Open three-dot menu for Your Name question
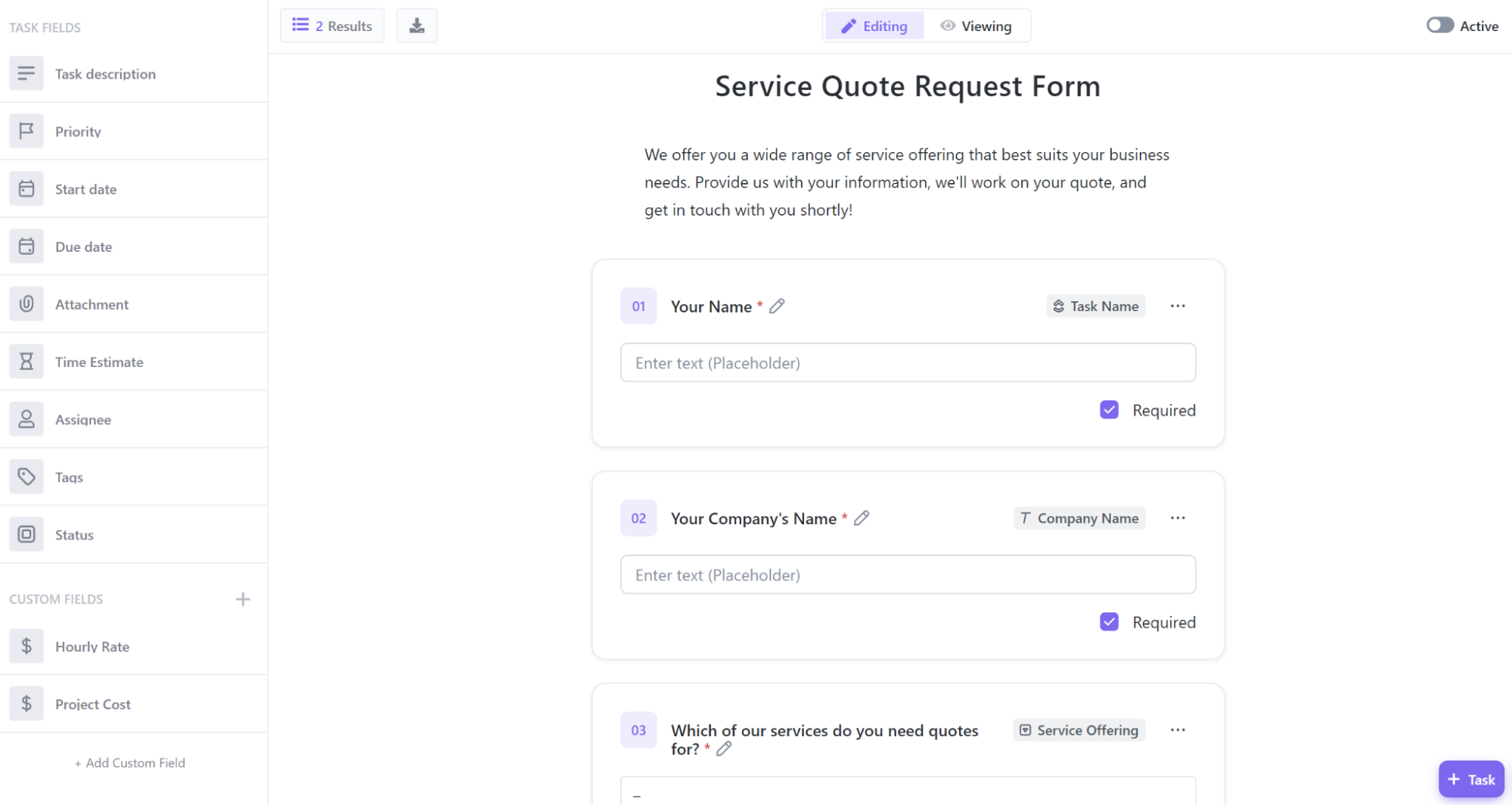The width and height of the screenshot is (1512, 805). 1178,306
